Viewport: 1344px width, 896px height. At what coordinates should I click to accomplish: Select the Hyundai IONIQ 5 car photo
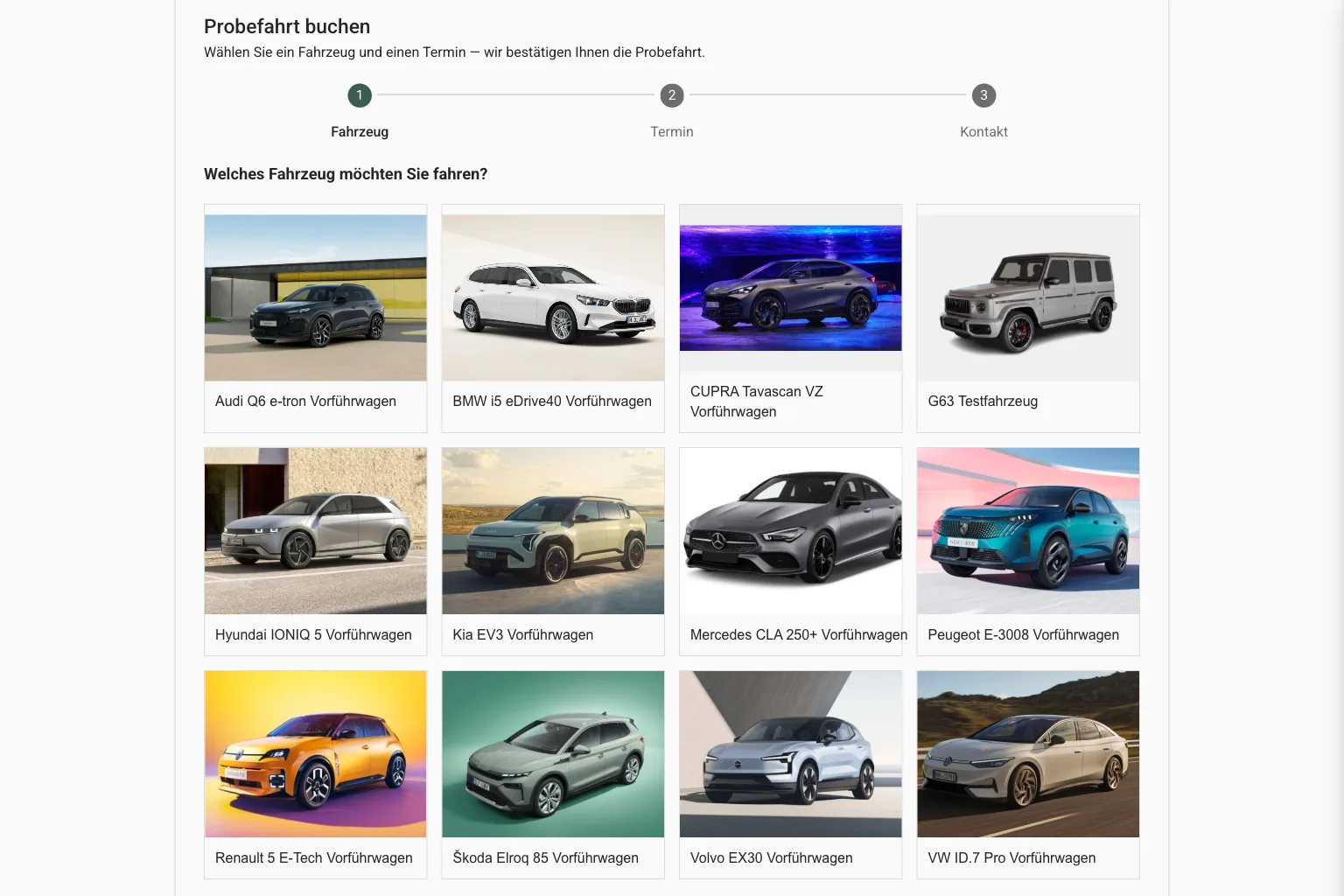coord(316,531)
